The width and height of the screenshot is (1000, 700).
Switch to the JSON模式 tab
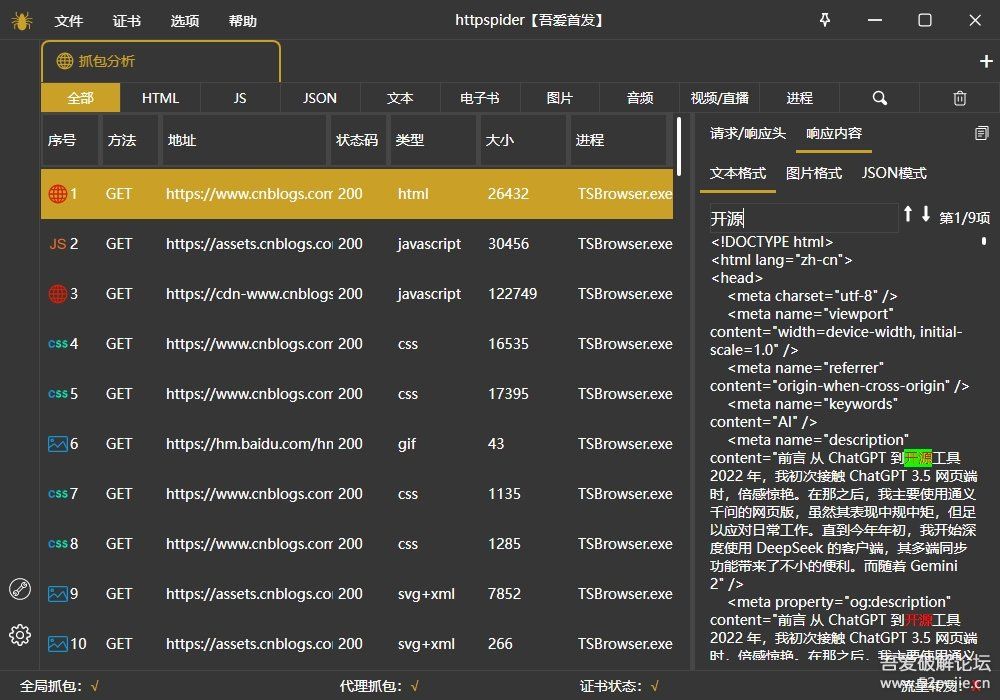(894, 173)
